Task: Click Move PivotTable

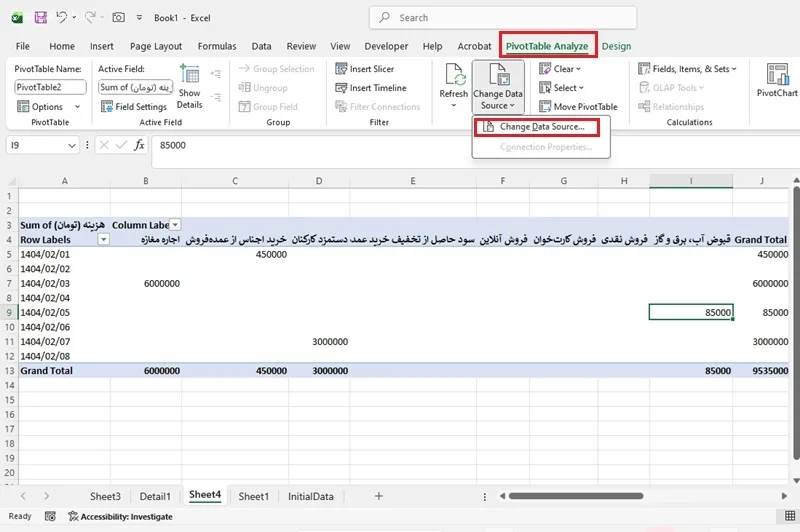Action: coord(578,107)
